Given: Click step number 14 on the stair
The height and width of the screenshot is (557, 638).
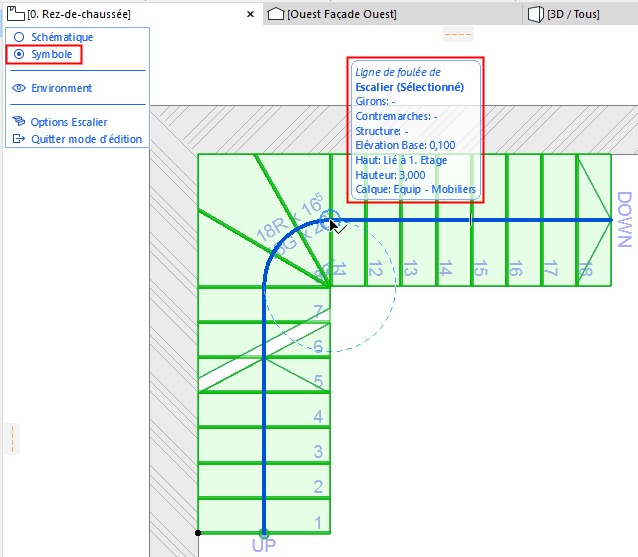Looking at the screenshot, I should tap(445, 269).
